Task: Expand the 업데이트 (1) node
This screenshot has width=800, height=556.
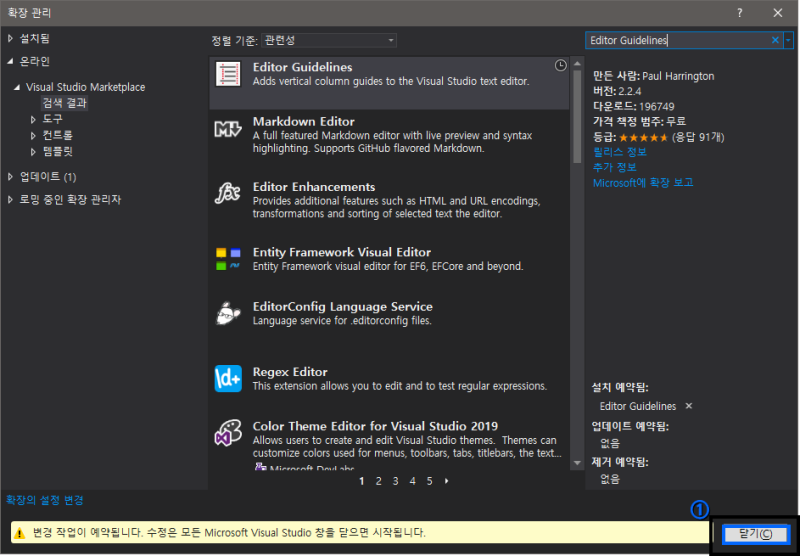Action: coord(10,176)
